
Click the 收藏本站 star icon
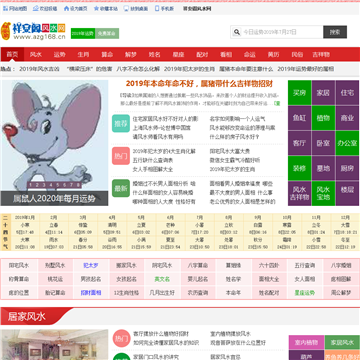pos(96,9)
